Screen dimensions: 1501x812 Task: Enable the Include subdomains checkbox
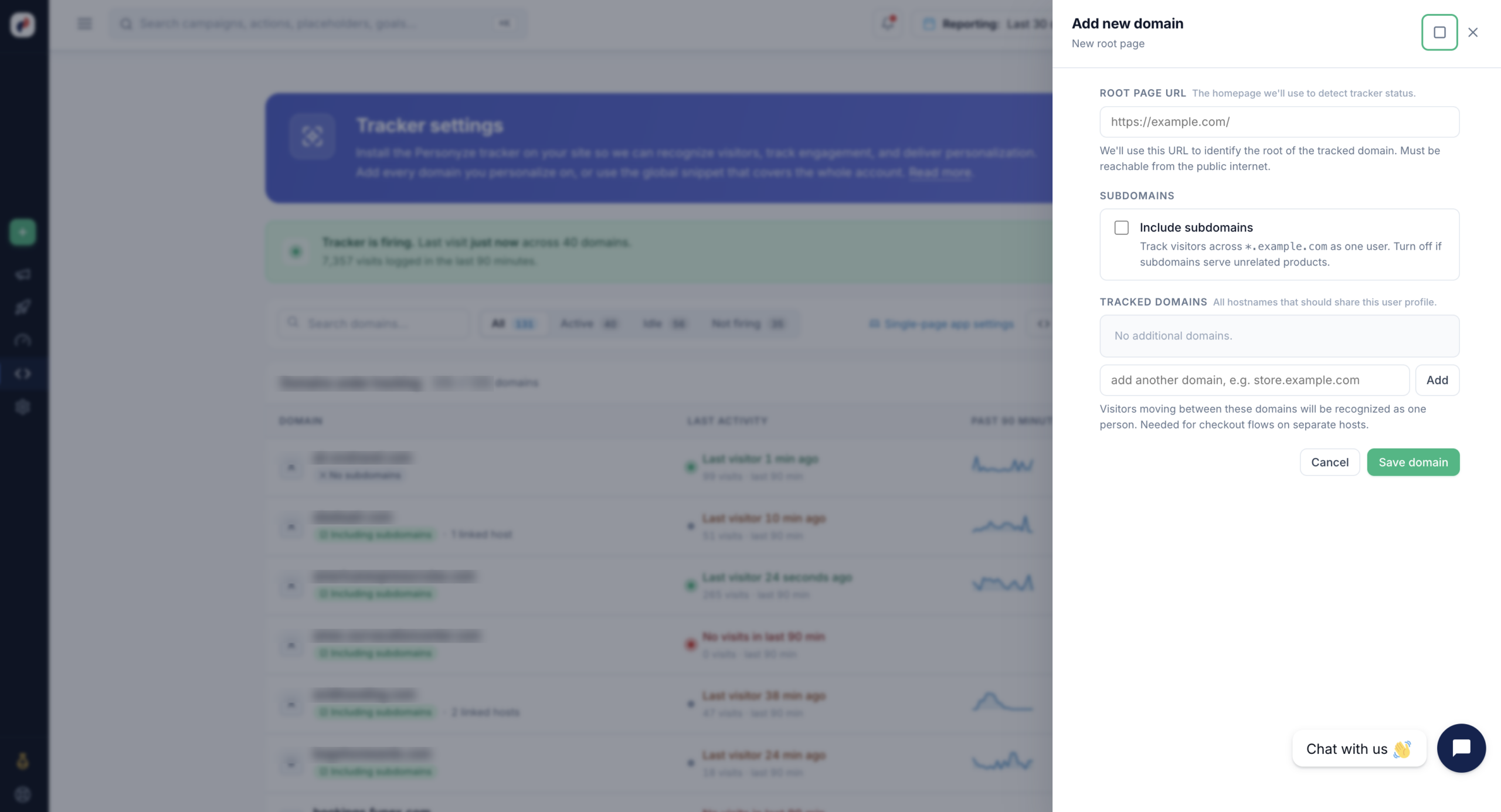[x=1121, y=227]
